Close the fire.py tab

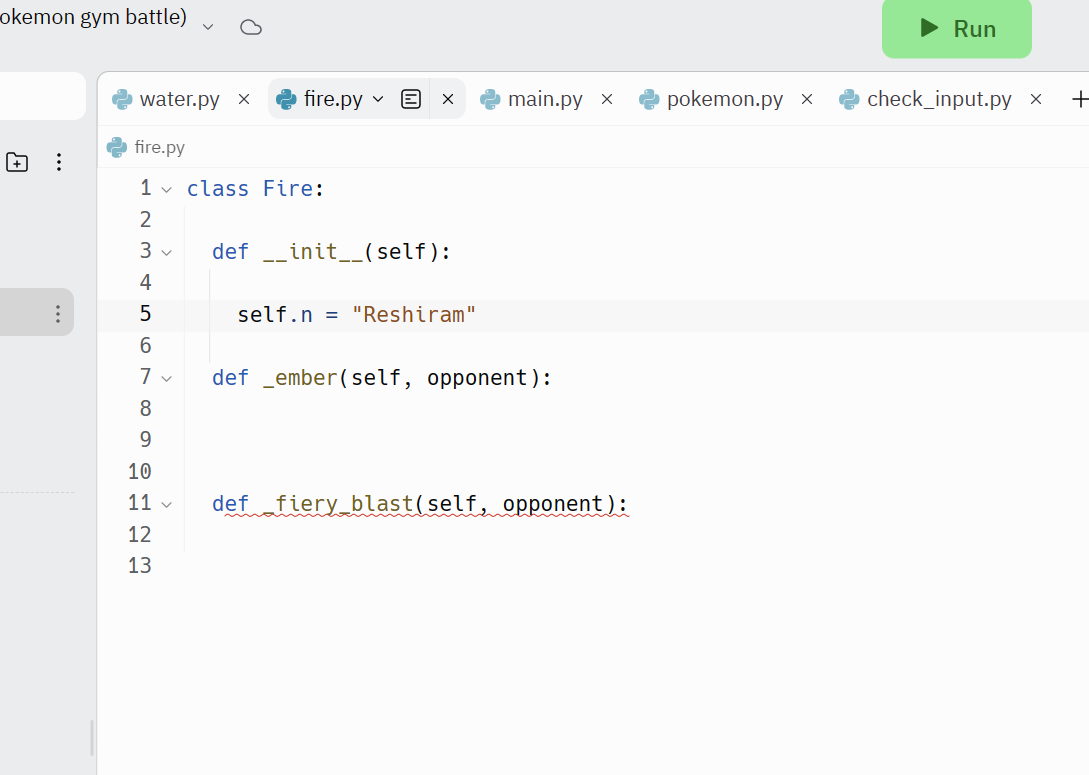click(x=448, y=99)
